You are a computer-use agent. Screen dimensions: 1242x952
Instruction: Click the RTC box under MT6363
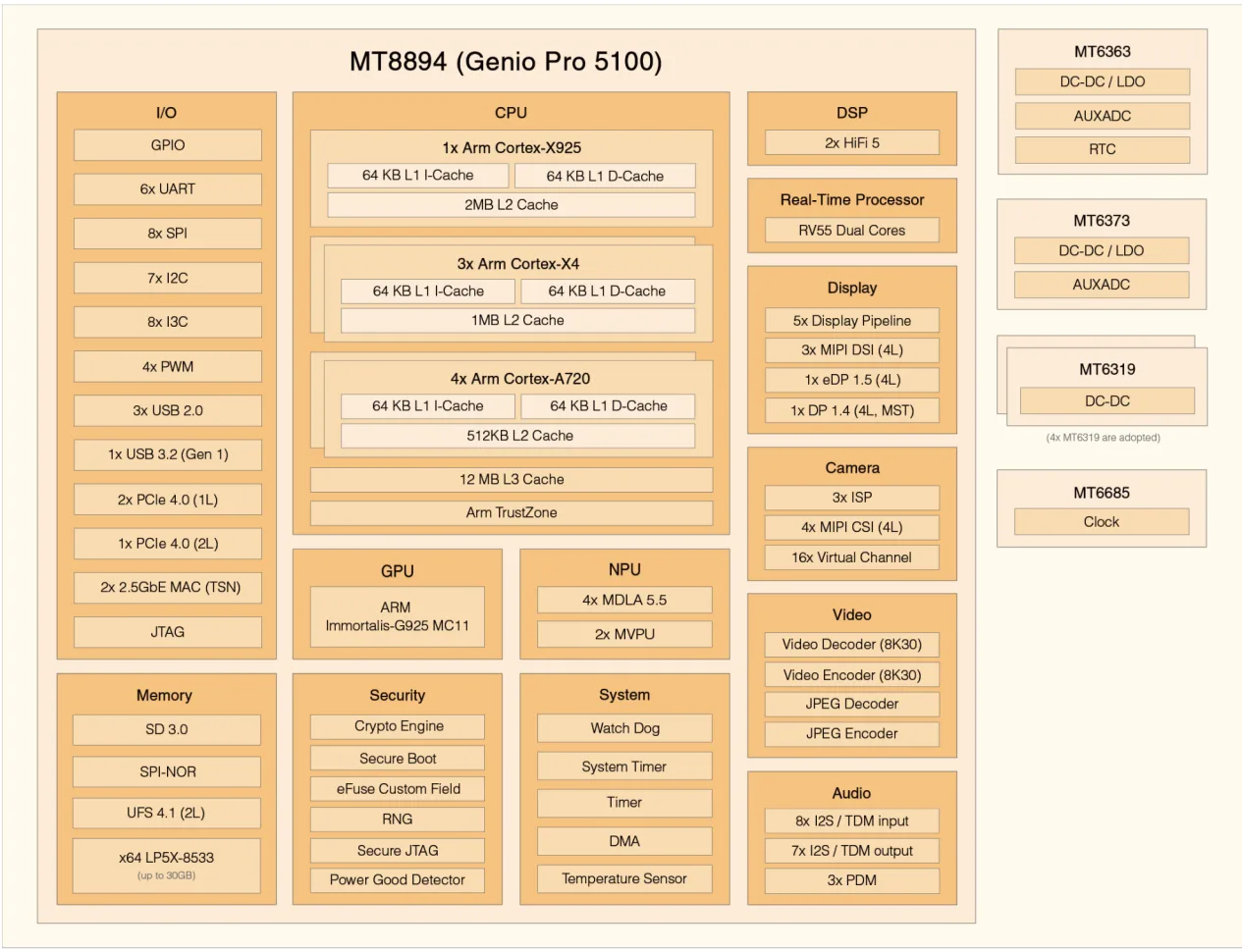(x=1103, y=149)
